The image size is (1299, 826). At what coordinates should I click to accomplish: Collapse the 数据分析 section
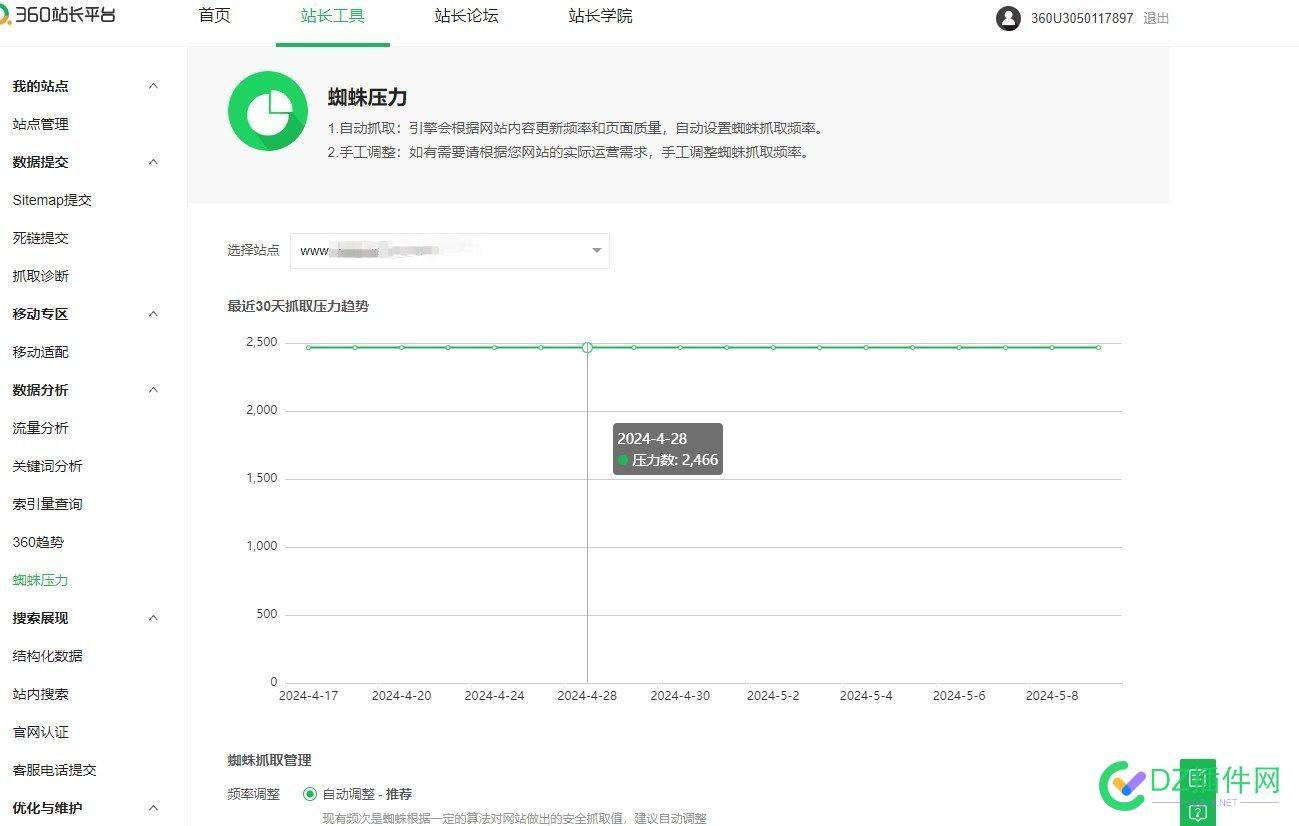pos(153,390)
